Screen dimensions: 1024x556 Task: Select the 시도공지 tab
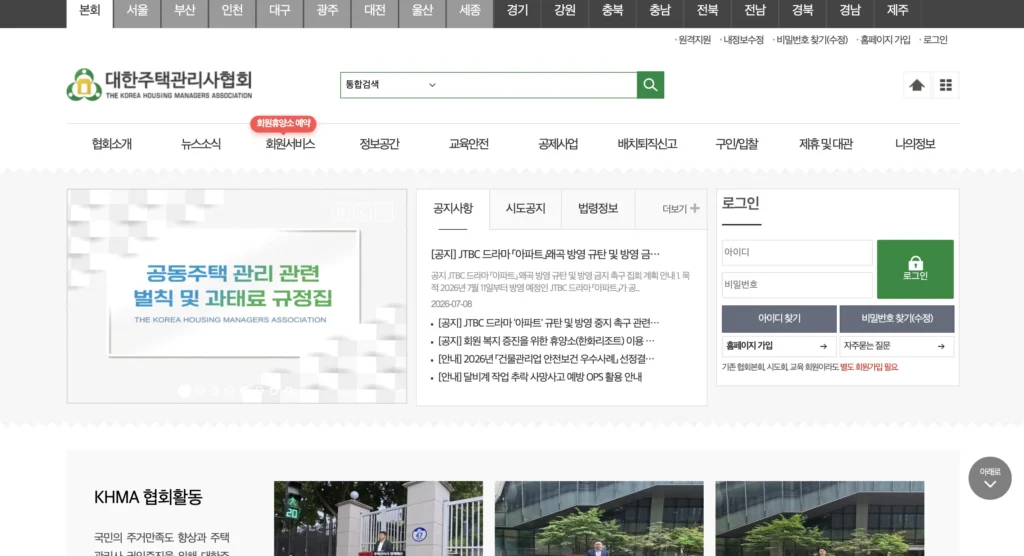(x=526, y=209)
